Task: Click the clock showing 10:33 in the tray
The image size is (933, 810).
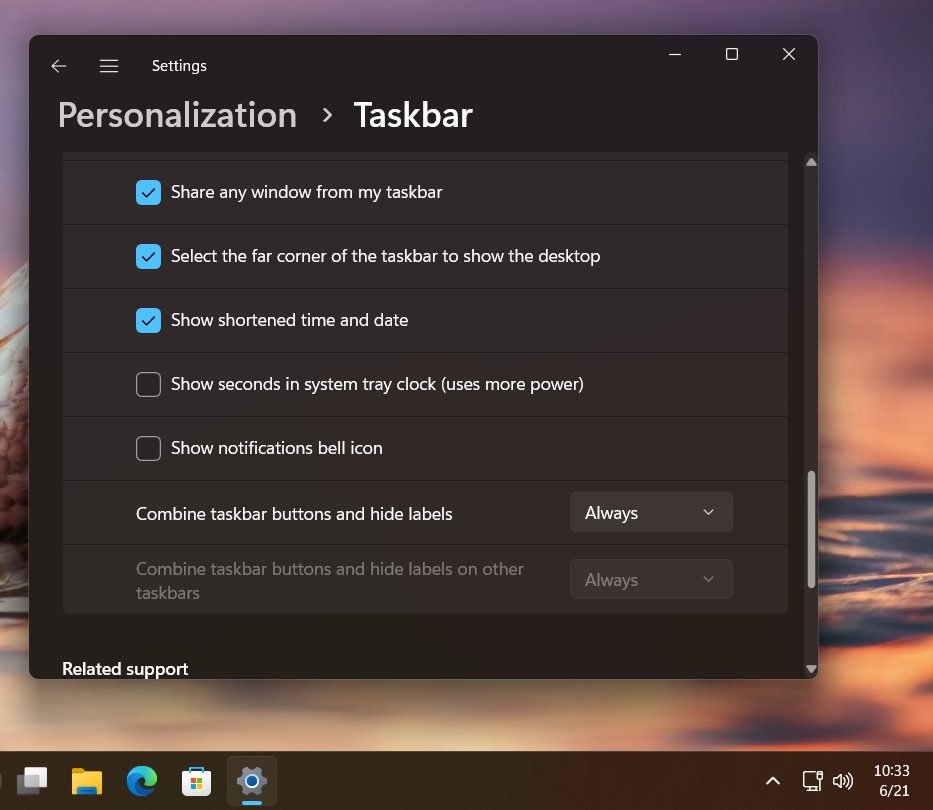Action: pos(891,781)
